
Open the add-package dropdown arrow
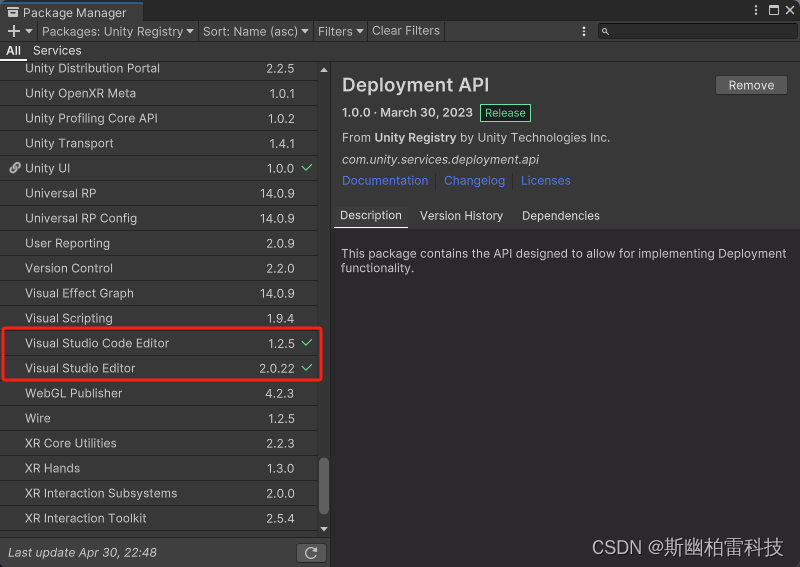tap(29, 32)
